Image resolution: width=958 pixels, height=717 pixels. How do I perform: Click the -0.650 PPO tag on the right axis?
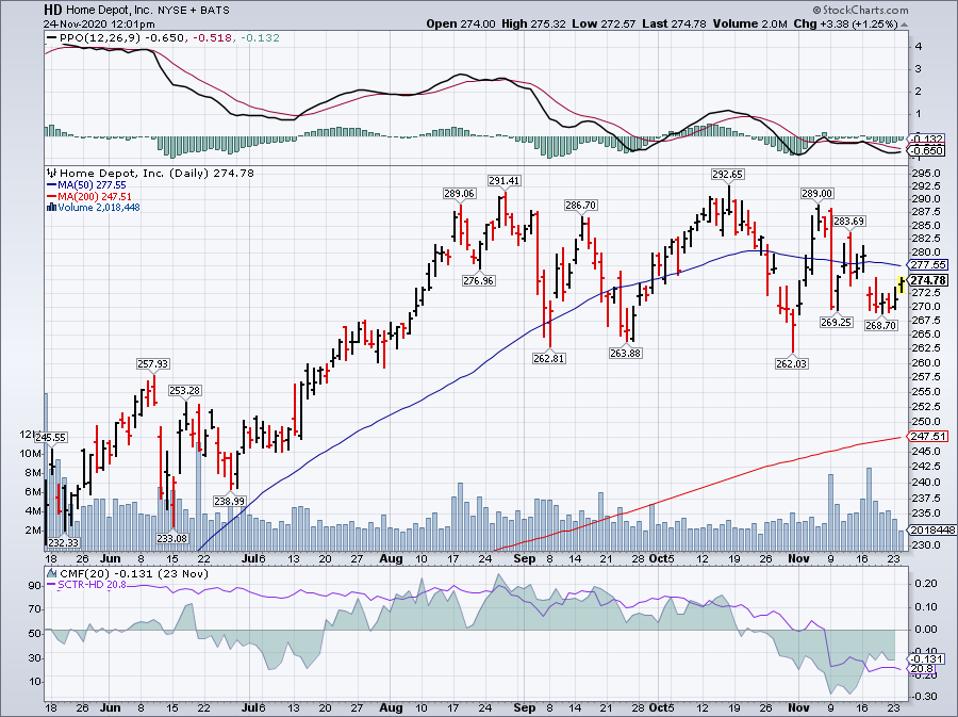[927, 151]
